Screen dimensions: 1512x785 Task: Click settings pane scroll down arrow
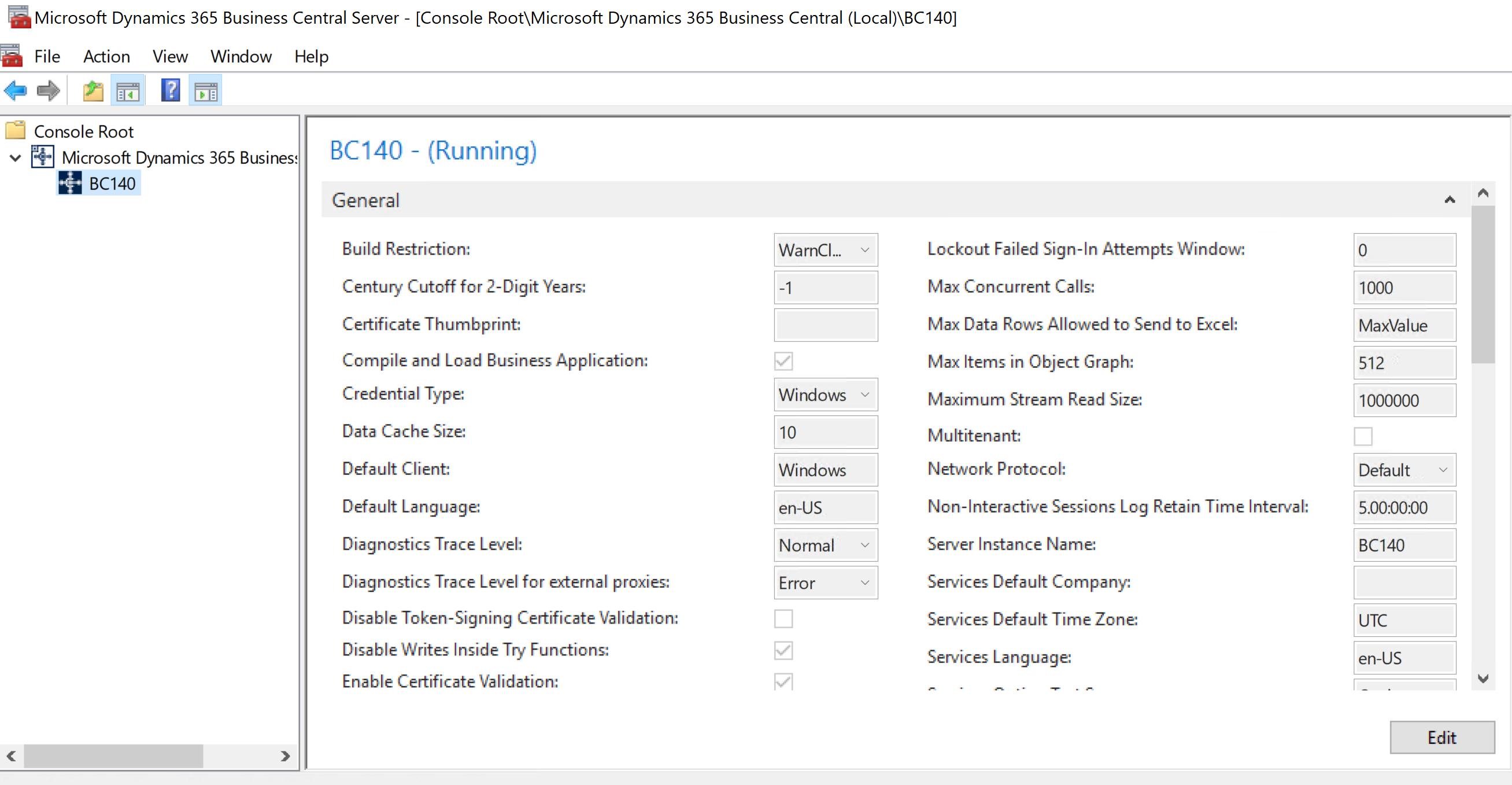click(x=1483, y=679)
